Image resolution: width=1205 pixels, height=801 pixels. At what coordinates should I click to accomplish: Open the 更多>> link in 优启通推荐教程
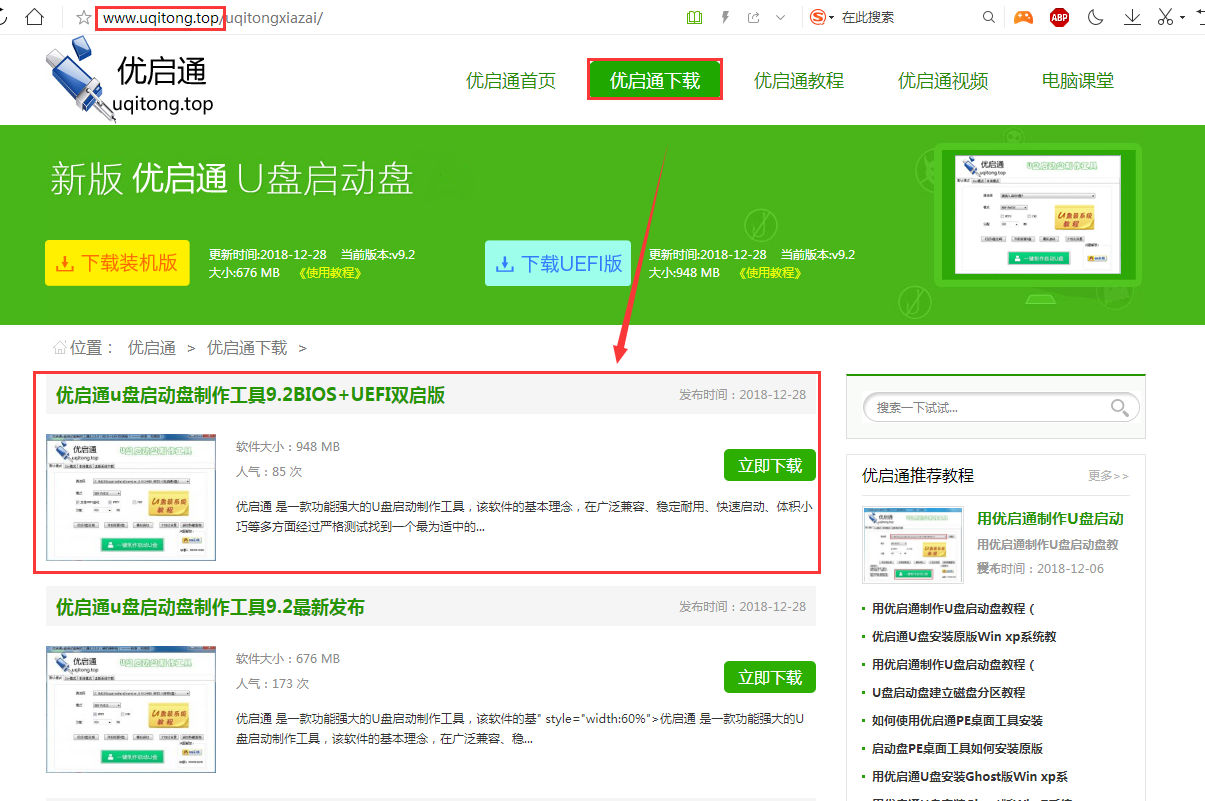click(1108, 476)
